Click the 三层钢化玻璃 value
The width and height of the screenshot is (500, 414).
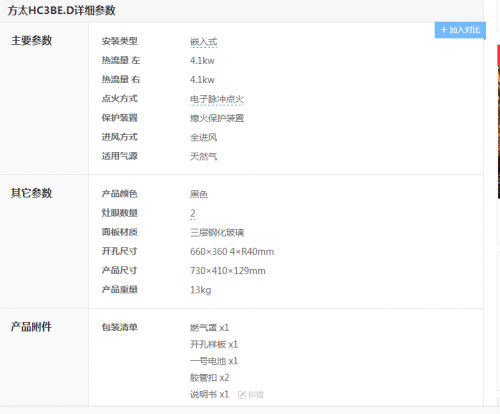point(217,233)
